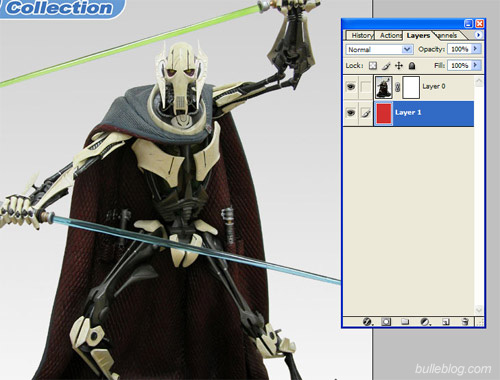Toggle the link between Layer 0 and mask
Screen dimensions: 500x380
click(x=397, y=87)
